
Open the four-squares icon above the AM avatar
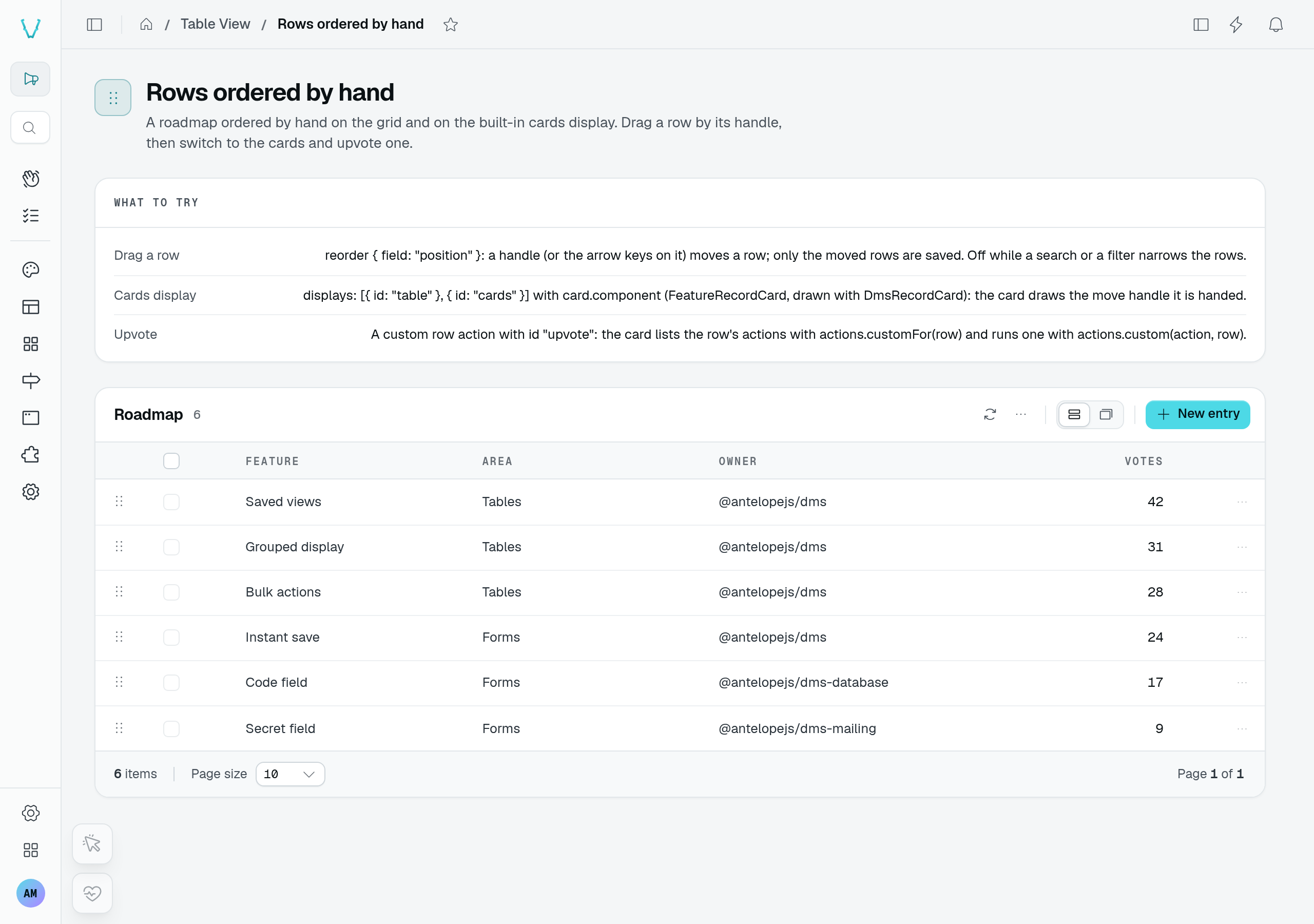point(30,850)
